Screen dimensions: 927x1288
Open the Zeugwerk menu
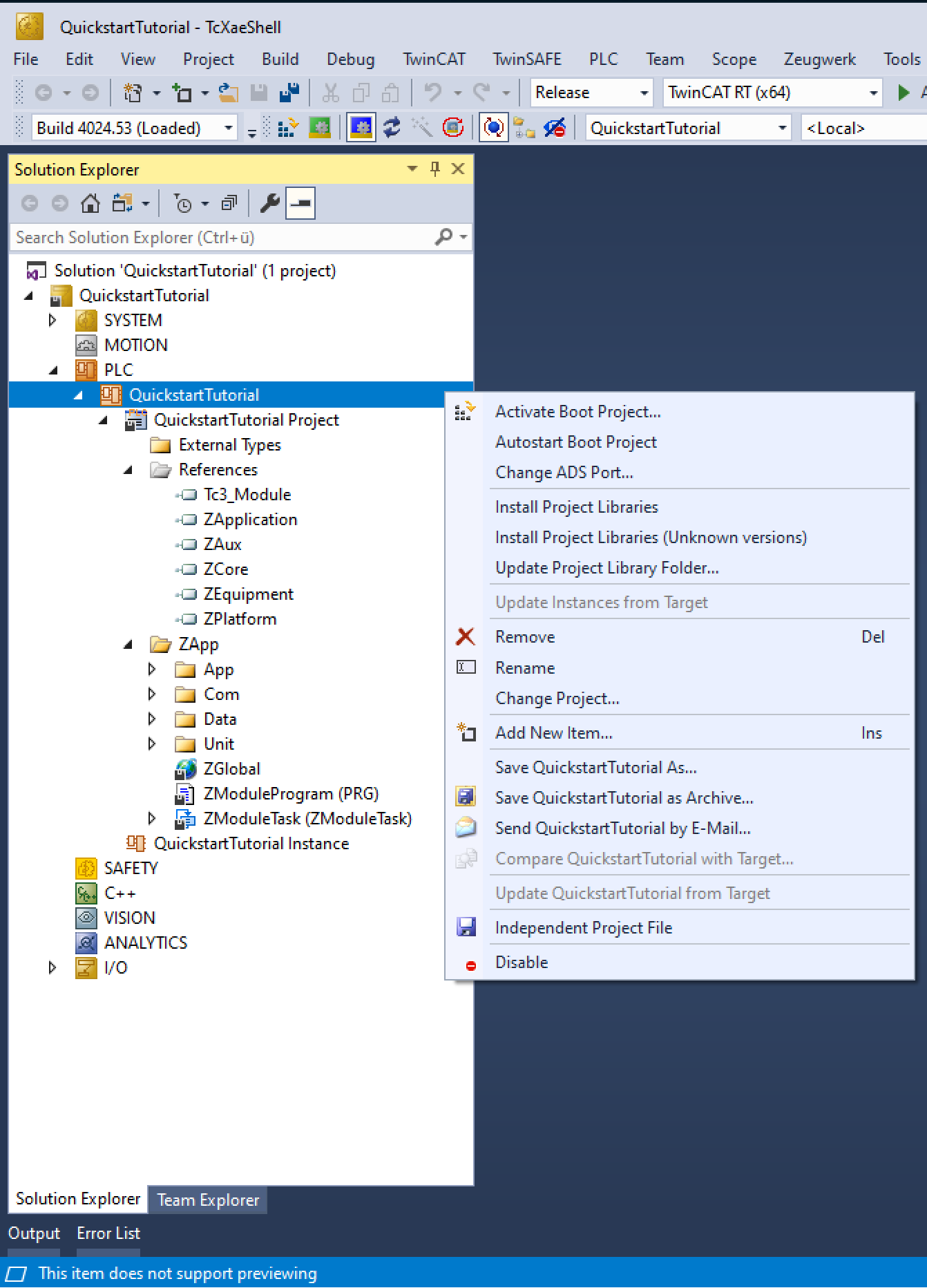[819, 59]
